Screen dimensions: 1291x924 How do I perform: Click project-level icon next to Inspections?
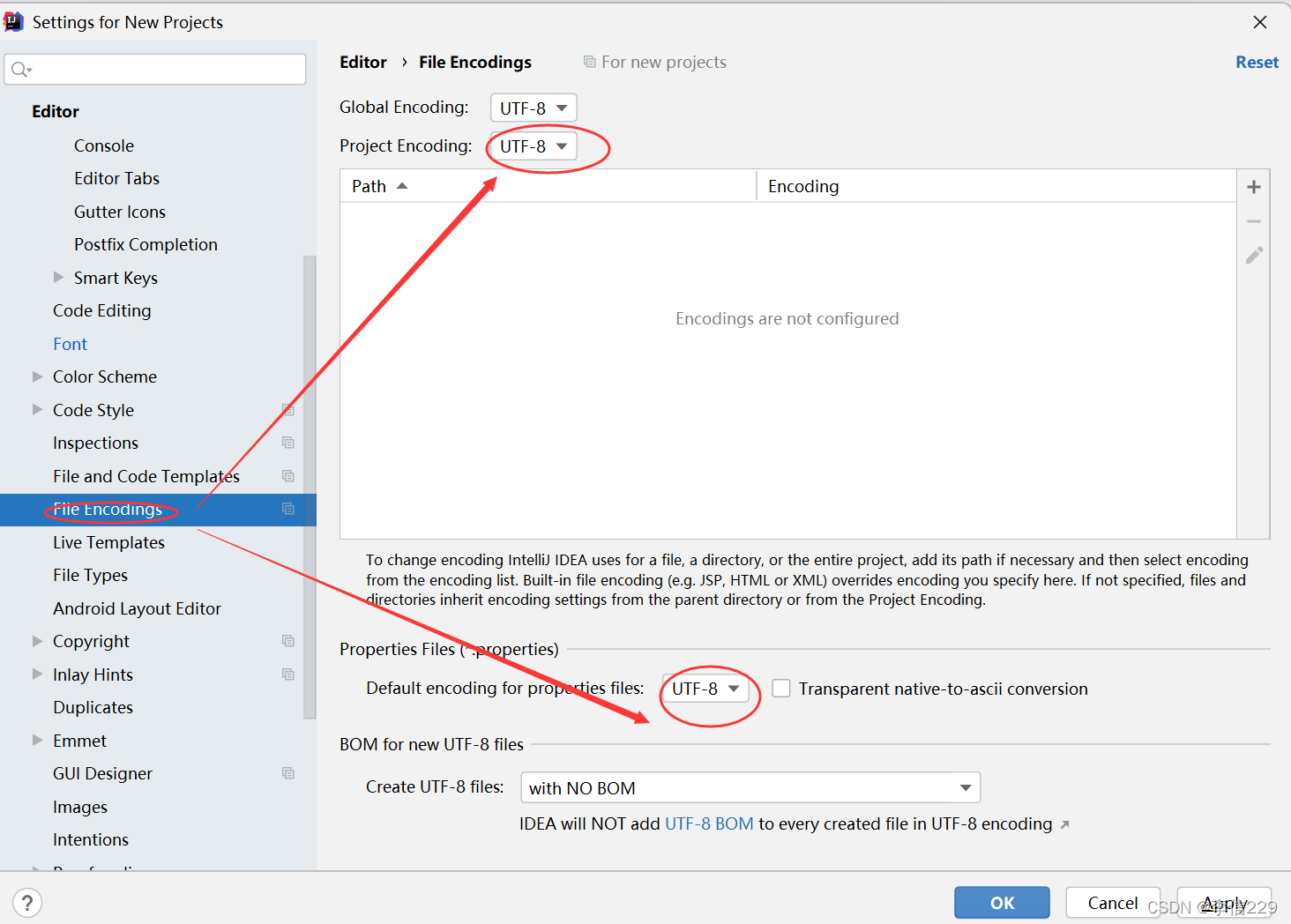click(x=287, y=443)
